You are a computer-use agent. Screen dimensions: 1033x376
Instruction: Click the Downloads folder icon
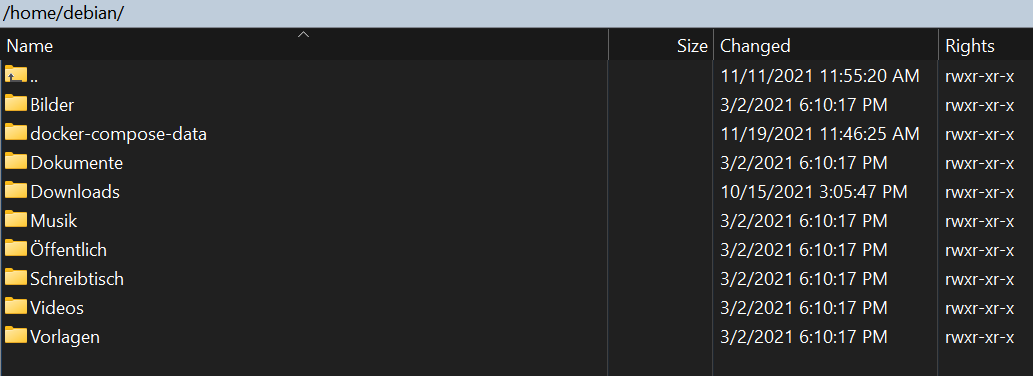tap(16, 190)
